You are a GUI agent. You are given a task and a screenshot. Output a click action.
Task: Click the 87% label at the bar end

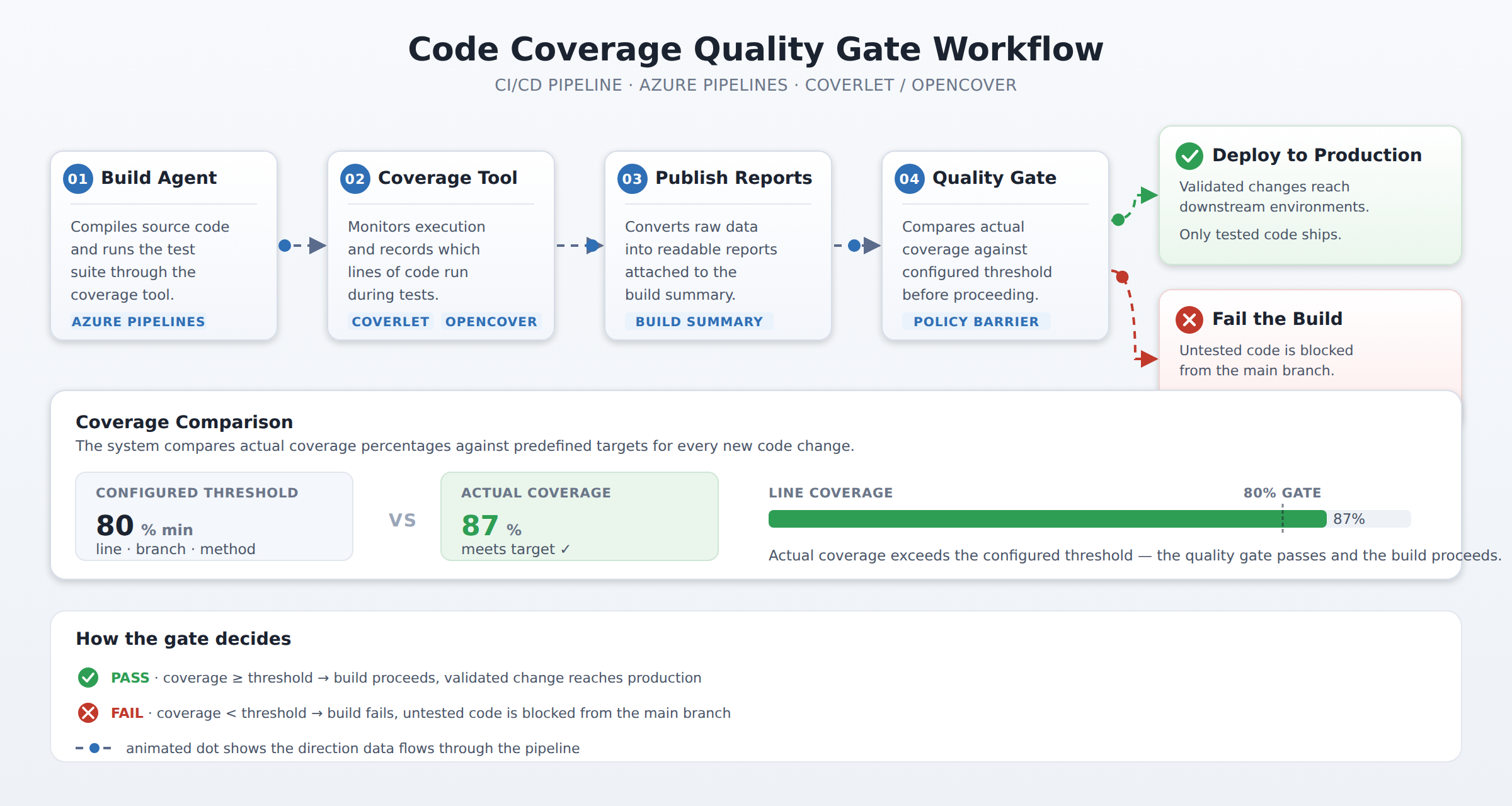pyautogui.click(x=1349, y=519)
